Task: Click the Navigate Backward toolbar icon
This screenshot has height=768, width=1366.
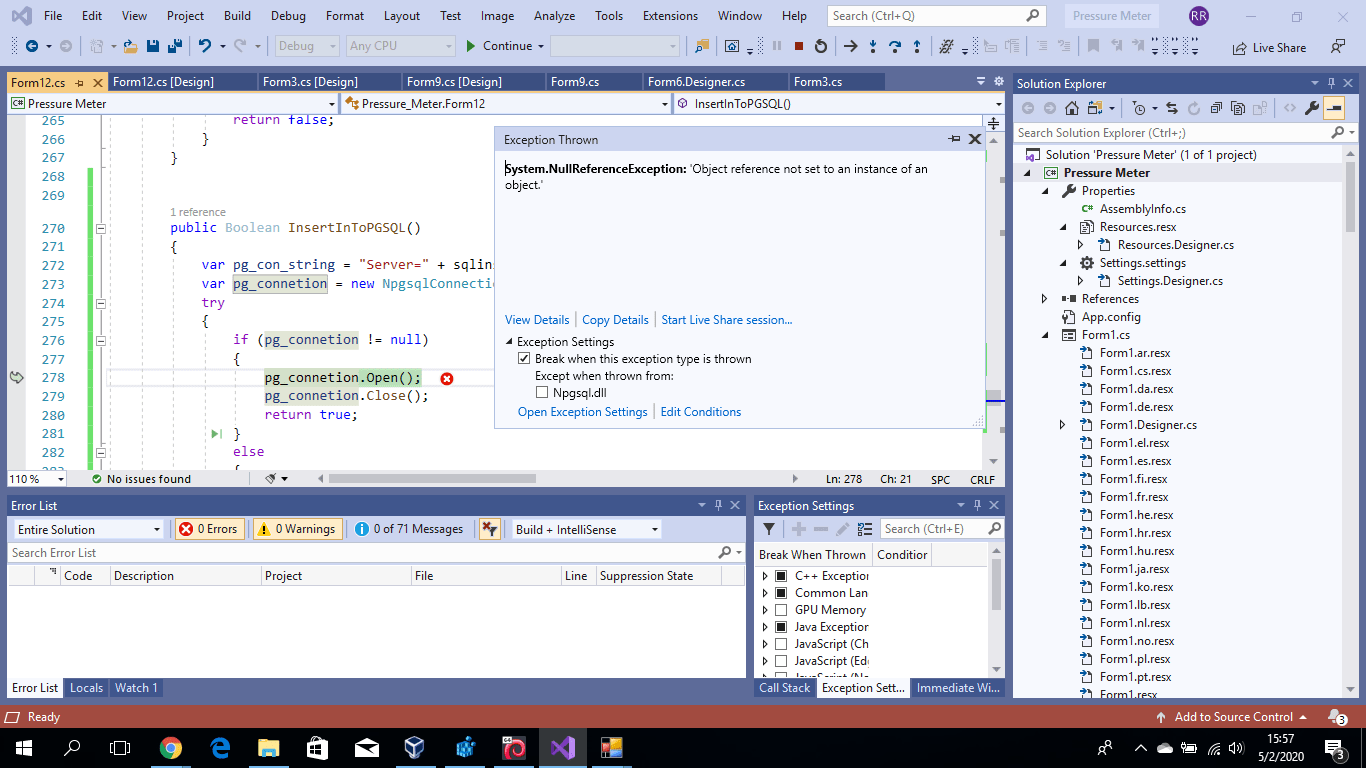Action: [32, 46]
